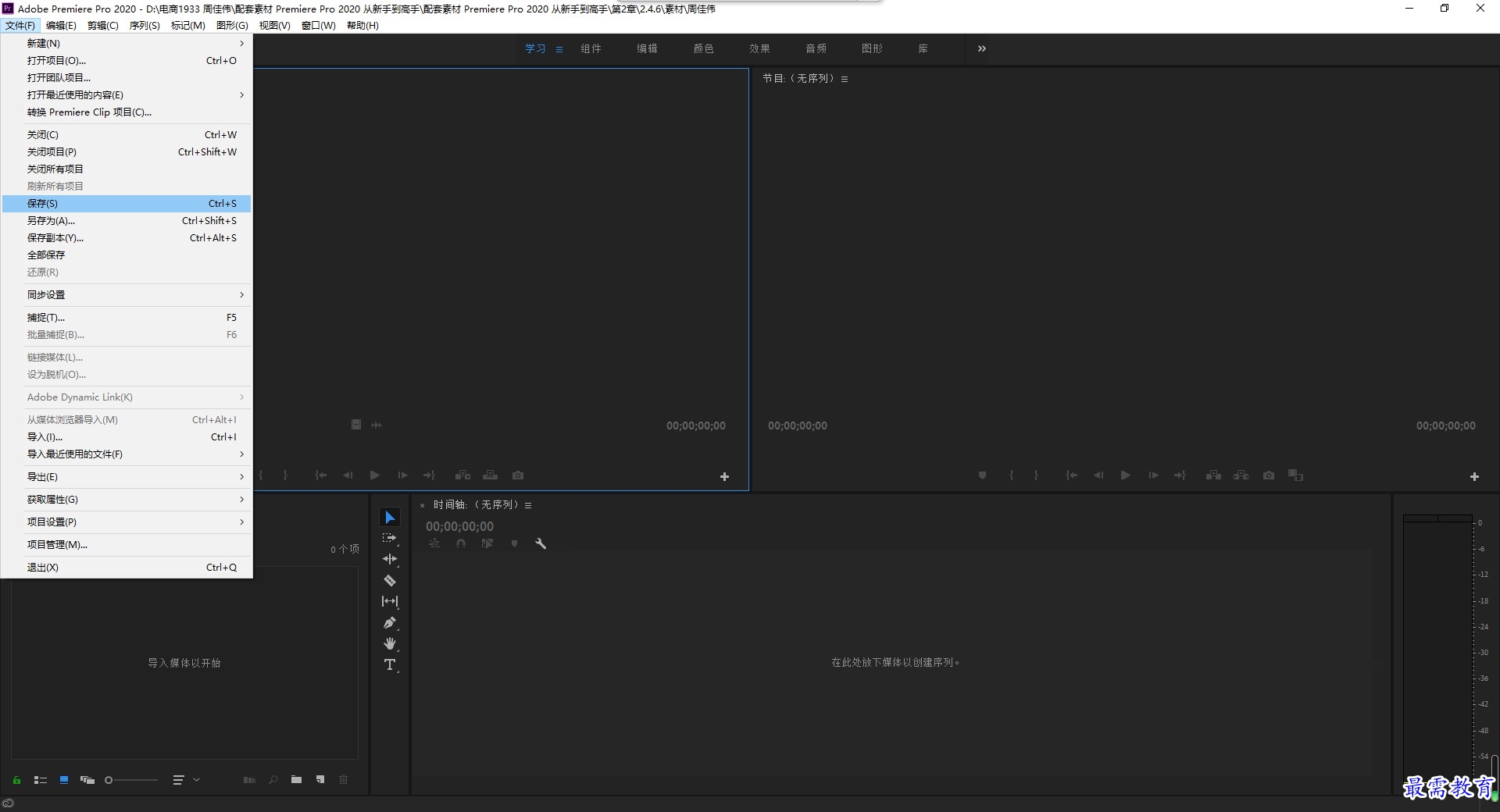Open Source Monitor button editor plus
The height and width of the screenshot is (812, 1500).
point(724,476)
